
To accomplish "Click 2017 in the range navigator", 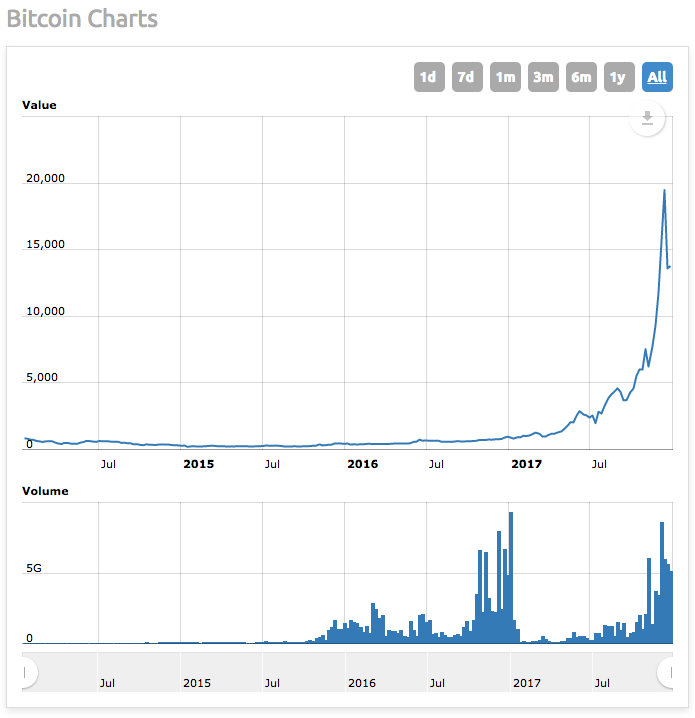I will pos(527,683).
